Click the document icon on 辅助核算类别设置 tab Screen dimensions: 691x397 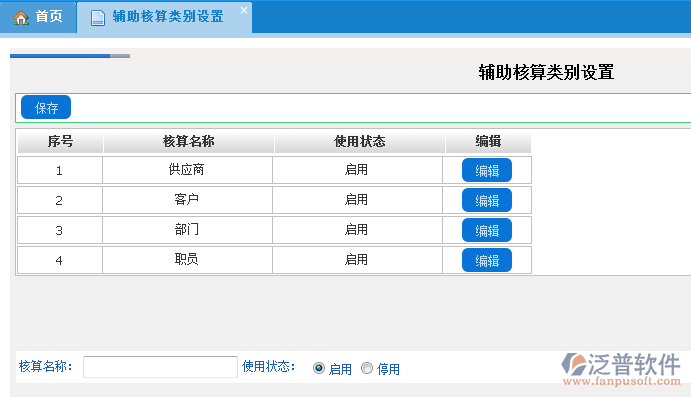[97, 18]
